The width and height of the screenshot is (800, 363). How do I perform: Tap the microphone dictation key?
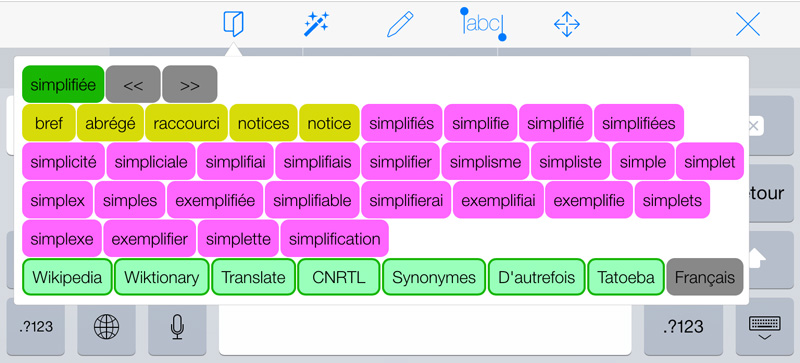pos(177,327)
